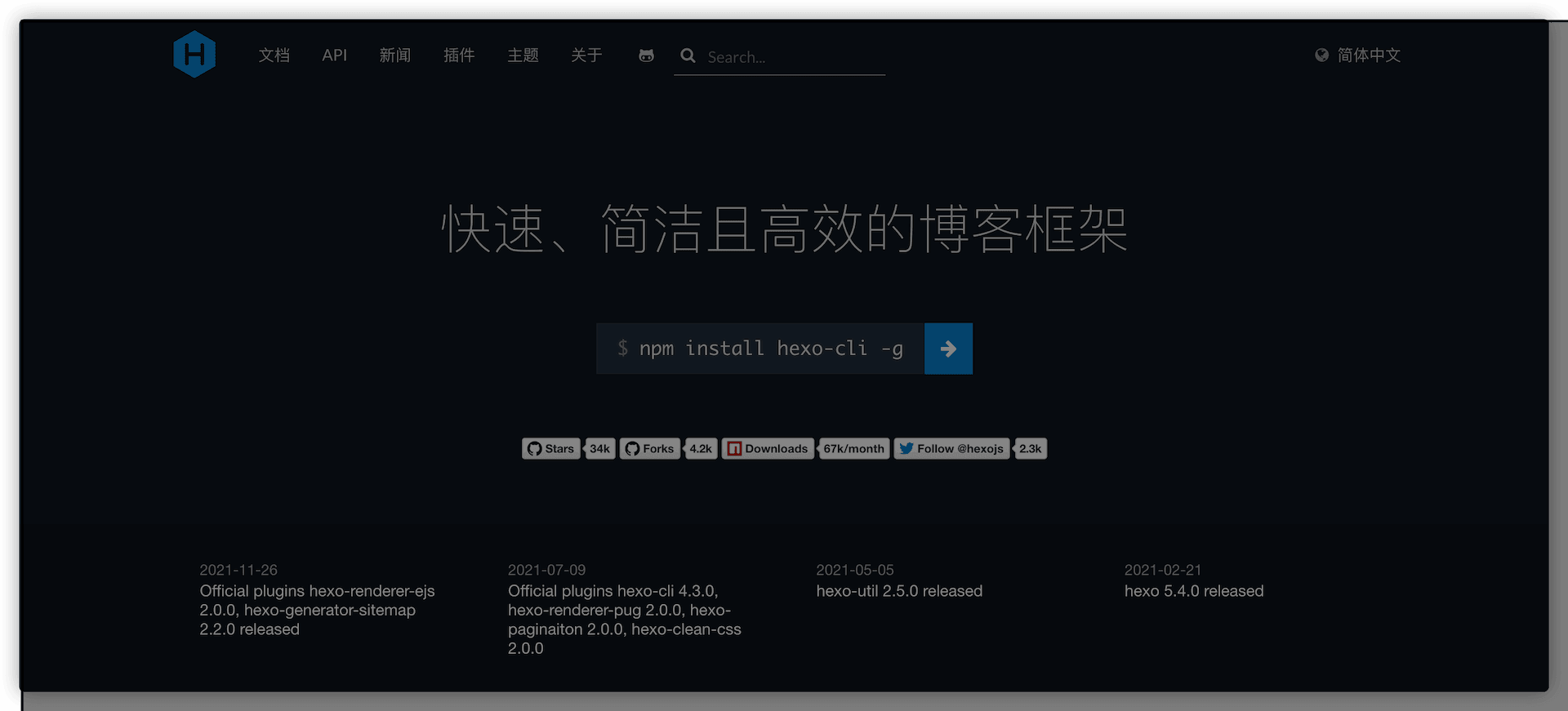Click the 2021-07-09 date text
This screenshot has width=1568, height=711.
pos(546,570)
